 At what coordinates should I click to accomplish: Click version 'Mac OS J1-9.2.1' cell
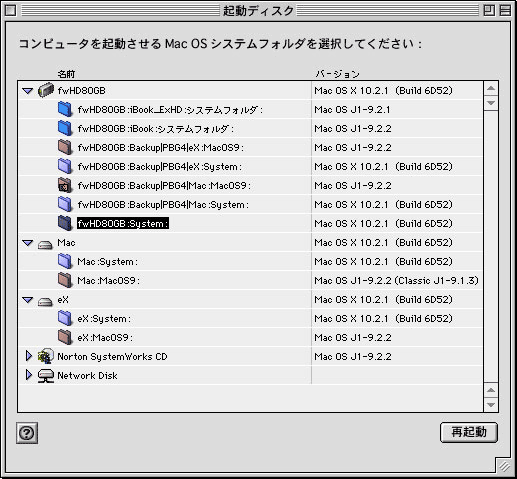point(352,110)
